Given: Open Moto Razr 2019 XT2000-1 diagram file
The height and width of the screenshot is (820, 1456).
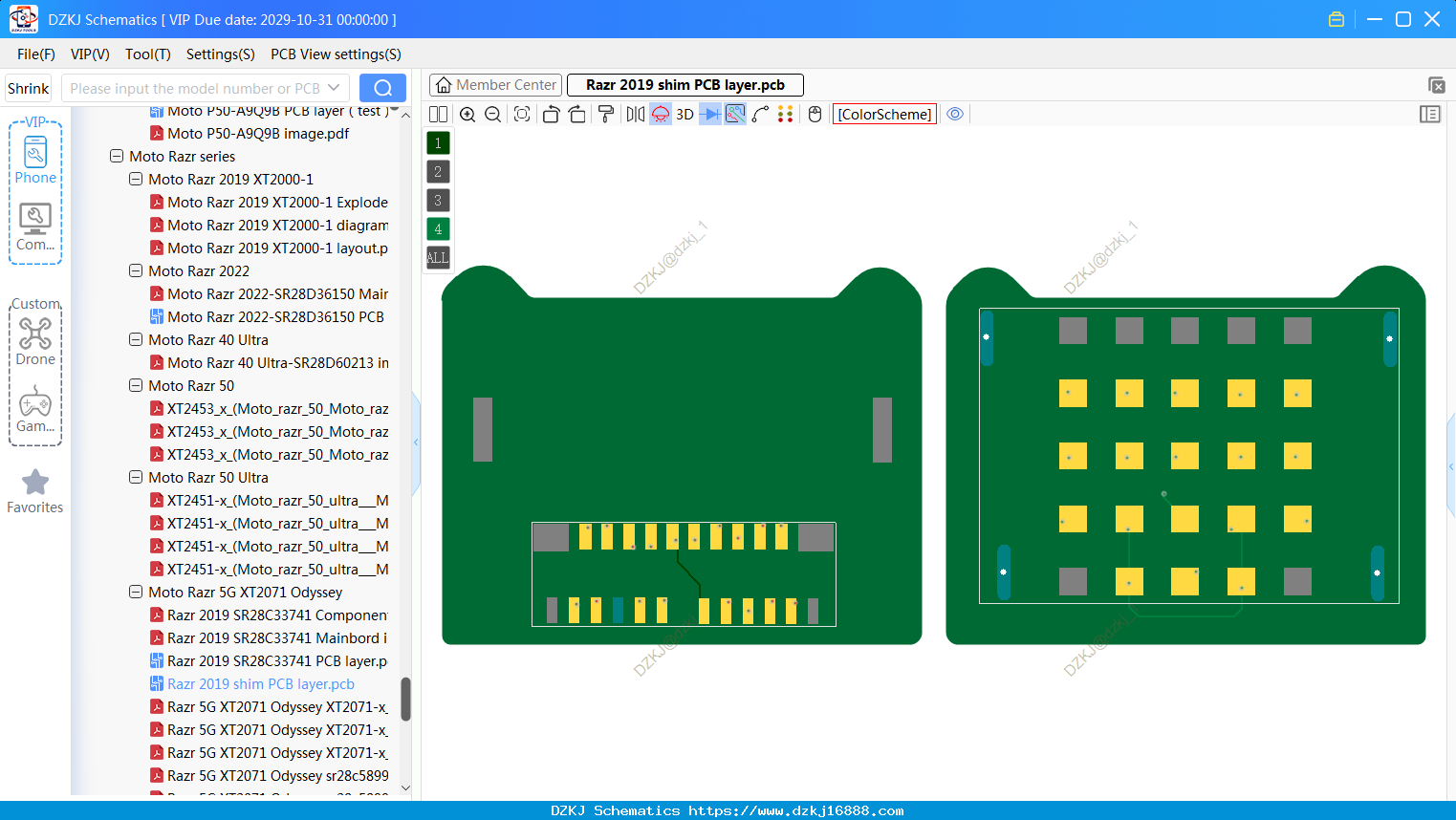Looking at the screenshot, I should [x=269, y=225].
